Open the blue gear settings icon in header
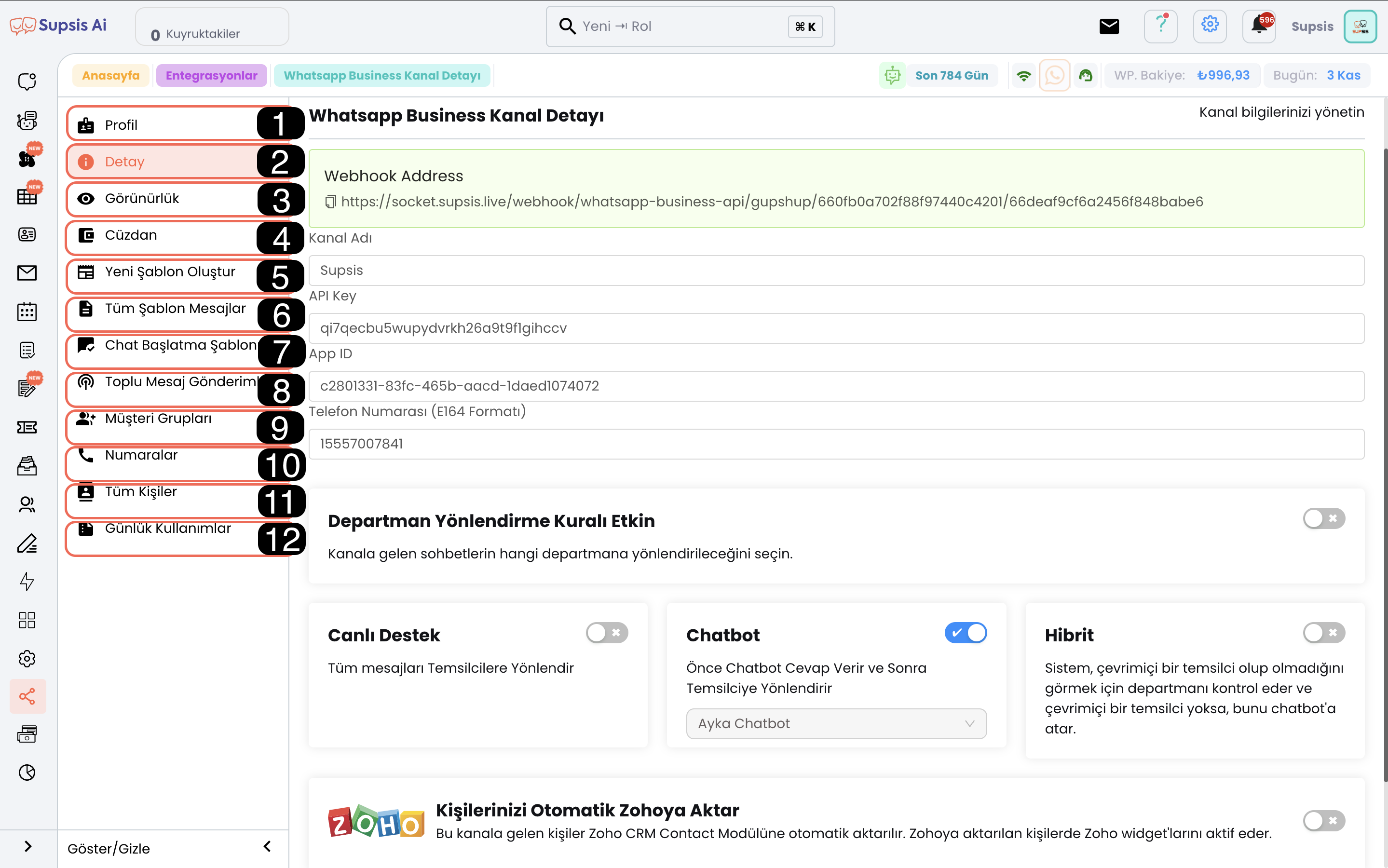 (x=1210, y=26)
